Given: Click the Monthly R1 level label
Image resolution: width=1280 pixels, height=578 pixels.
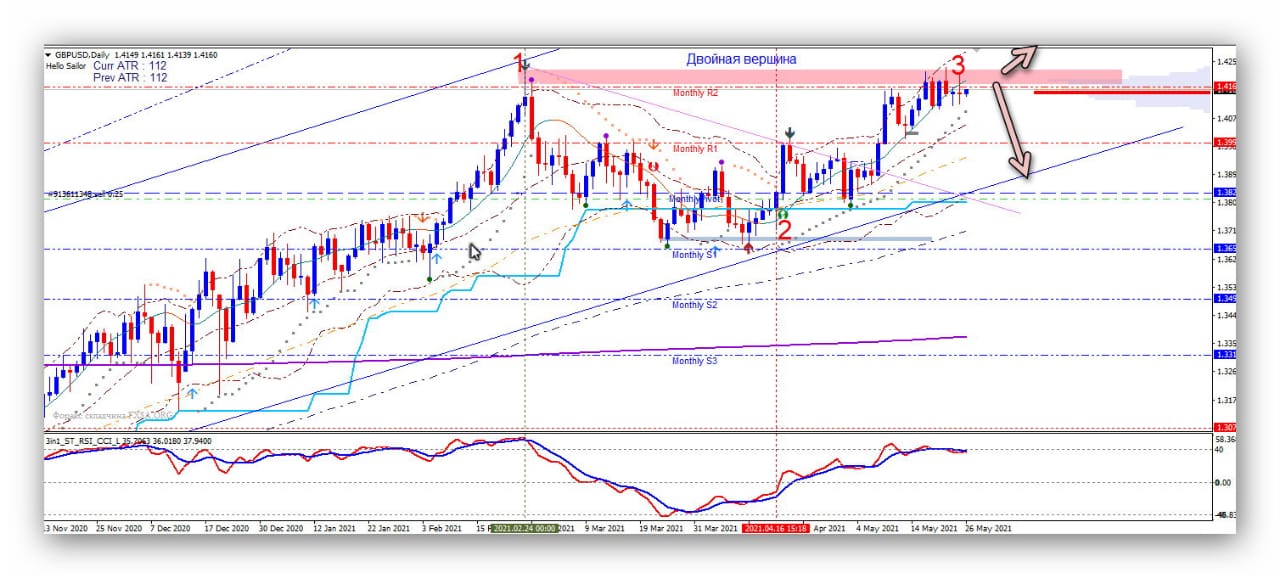Looking at the screenshot, I should 695,149.
